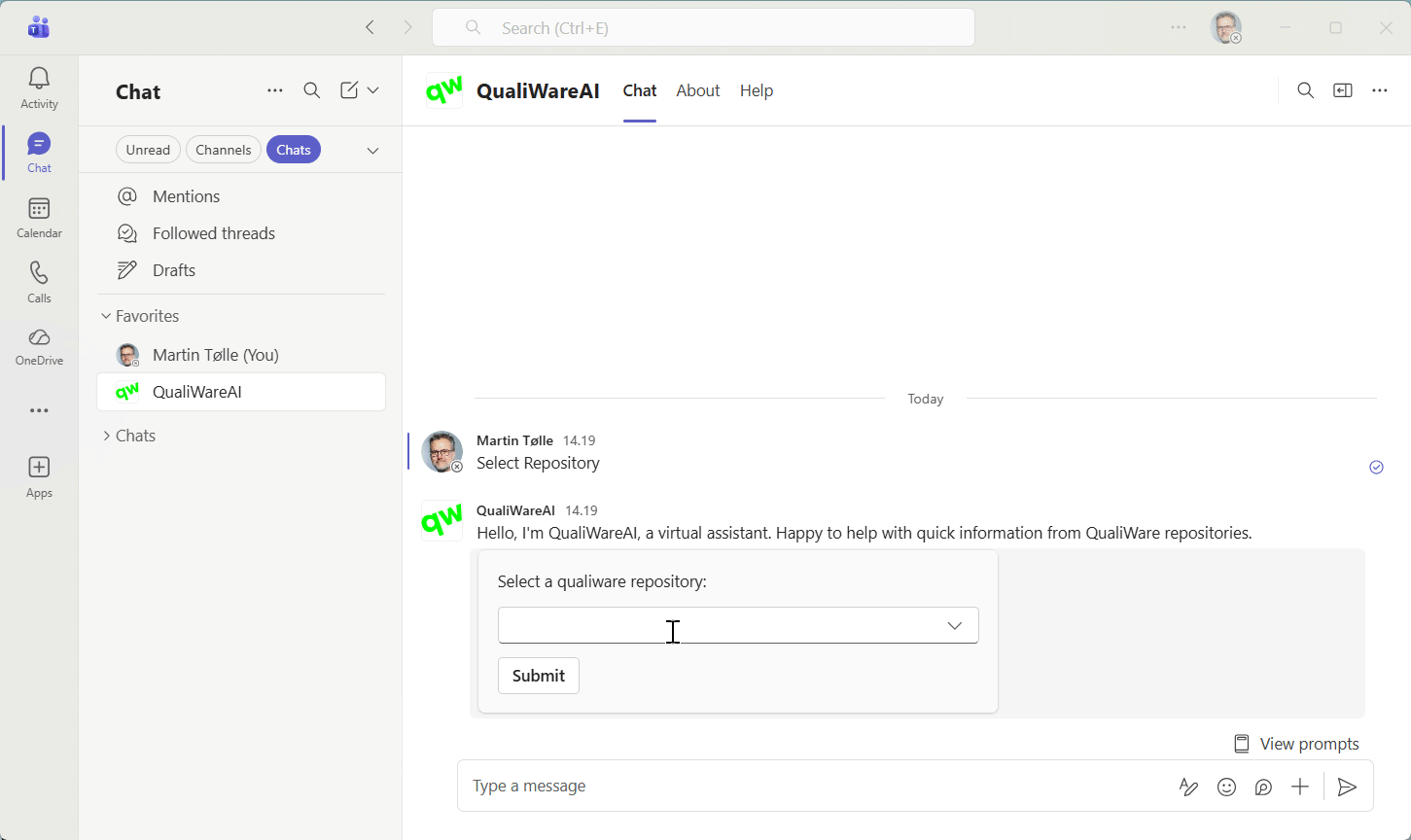1411x840 pixels.
Task: Go to Calls in sidebar
Action: (x=39, y=282)
